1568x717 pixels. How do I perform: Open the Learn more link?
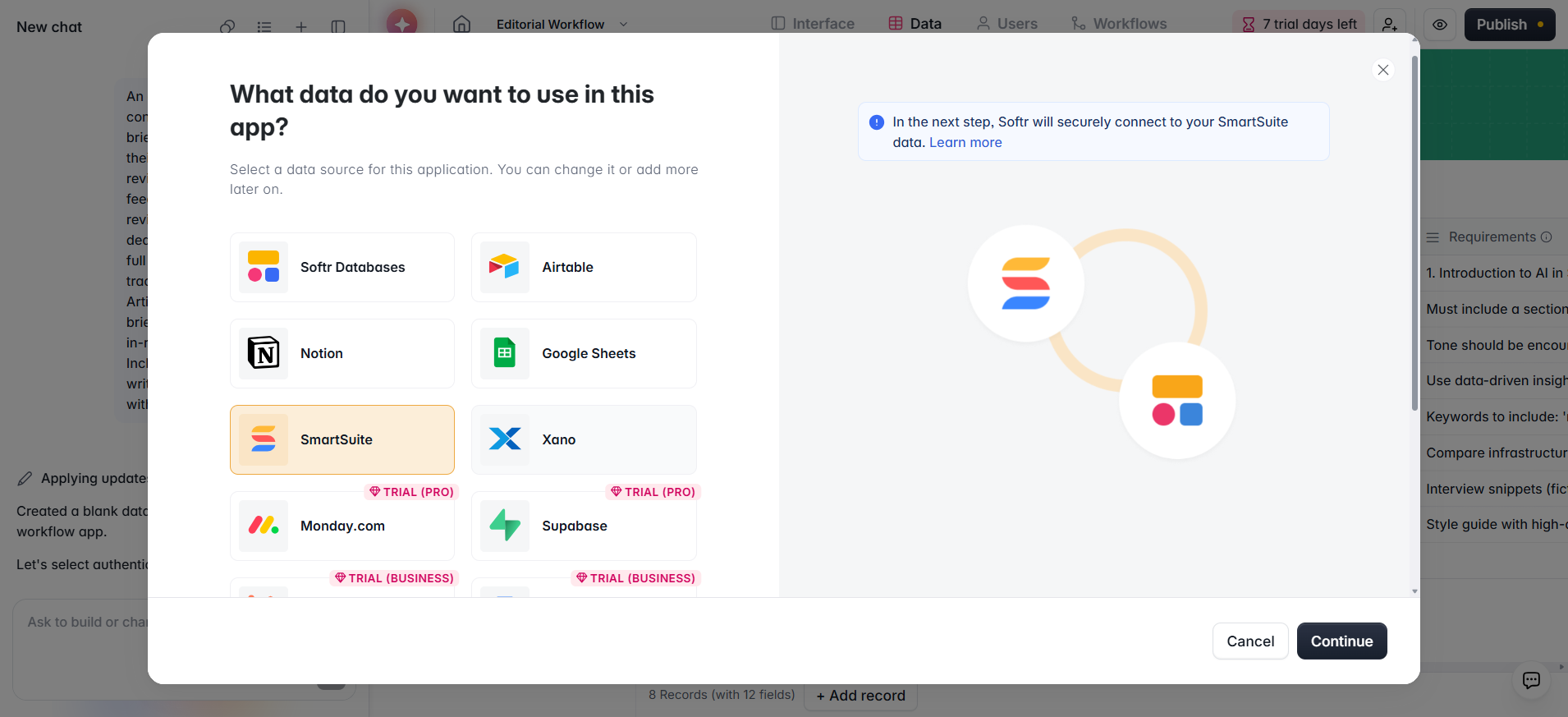(x=965, y=142)
